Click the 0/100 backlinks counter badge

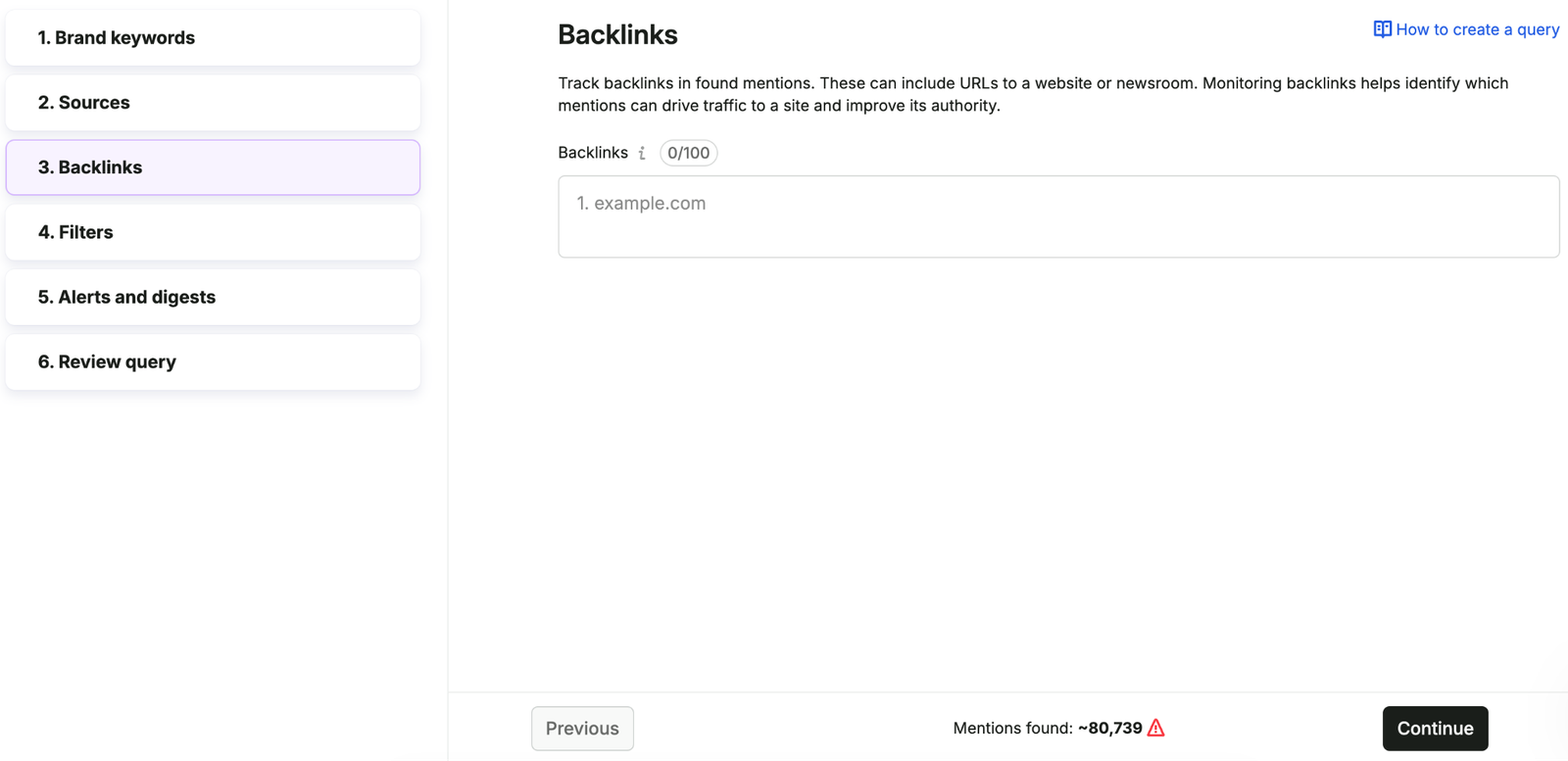tap(688, 153)
